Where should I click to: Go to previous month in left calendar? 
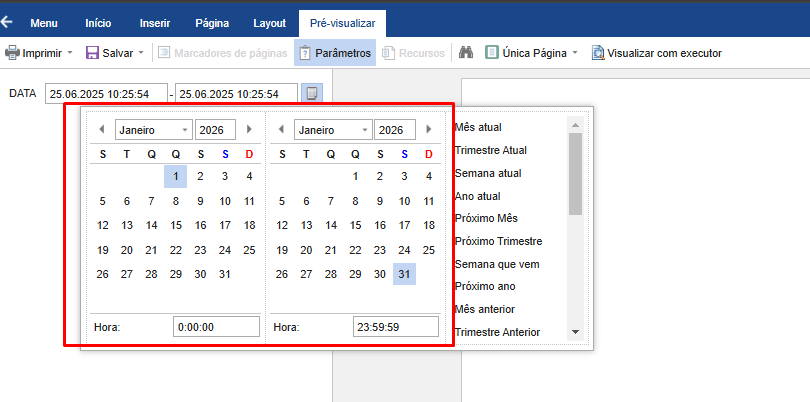pyautogui.click(x=101, y=130)
